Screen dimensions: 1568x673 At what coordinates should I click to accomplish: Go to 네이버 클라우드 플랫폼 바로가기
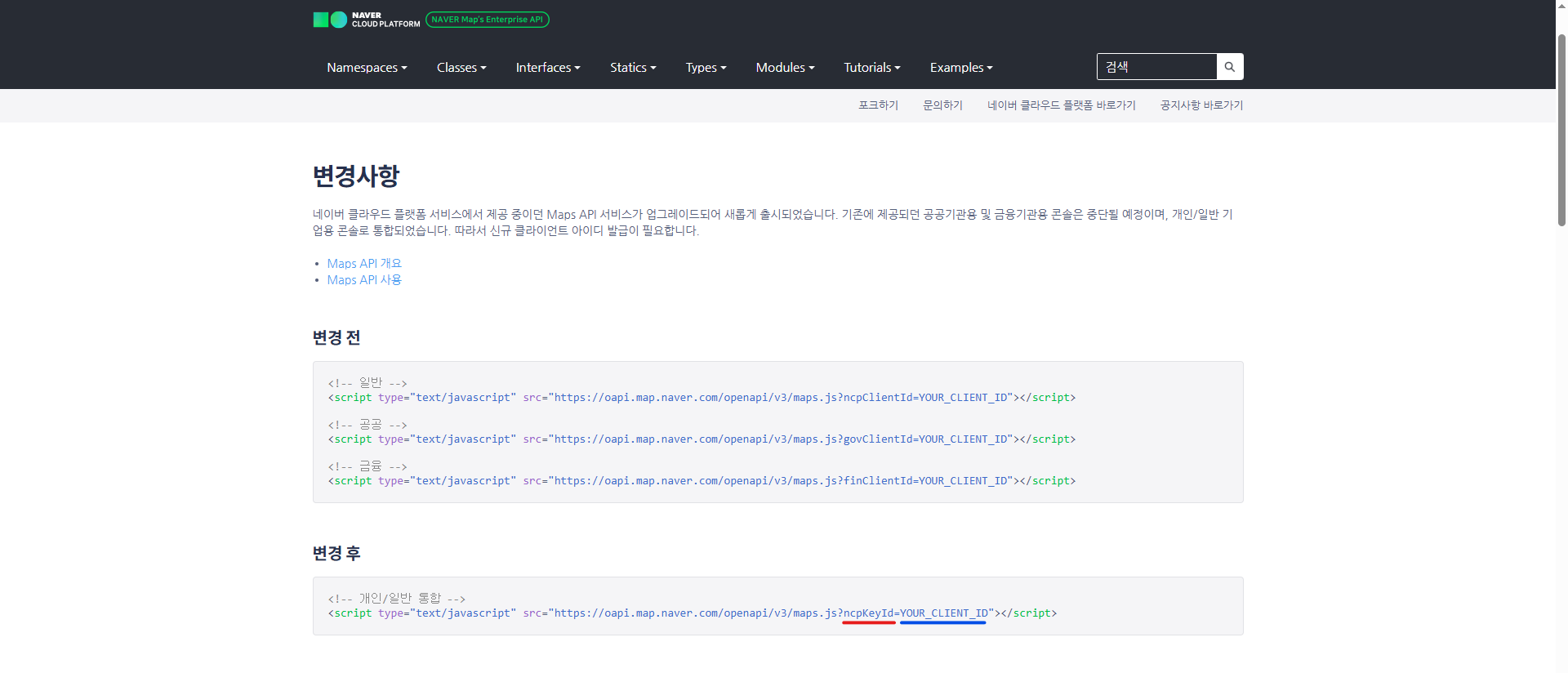coord(1061,105)
